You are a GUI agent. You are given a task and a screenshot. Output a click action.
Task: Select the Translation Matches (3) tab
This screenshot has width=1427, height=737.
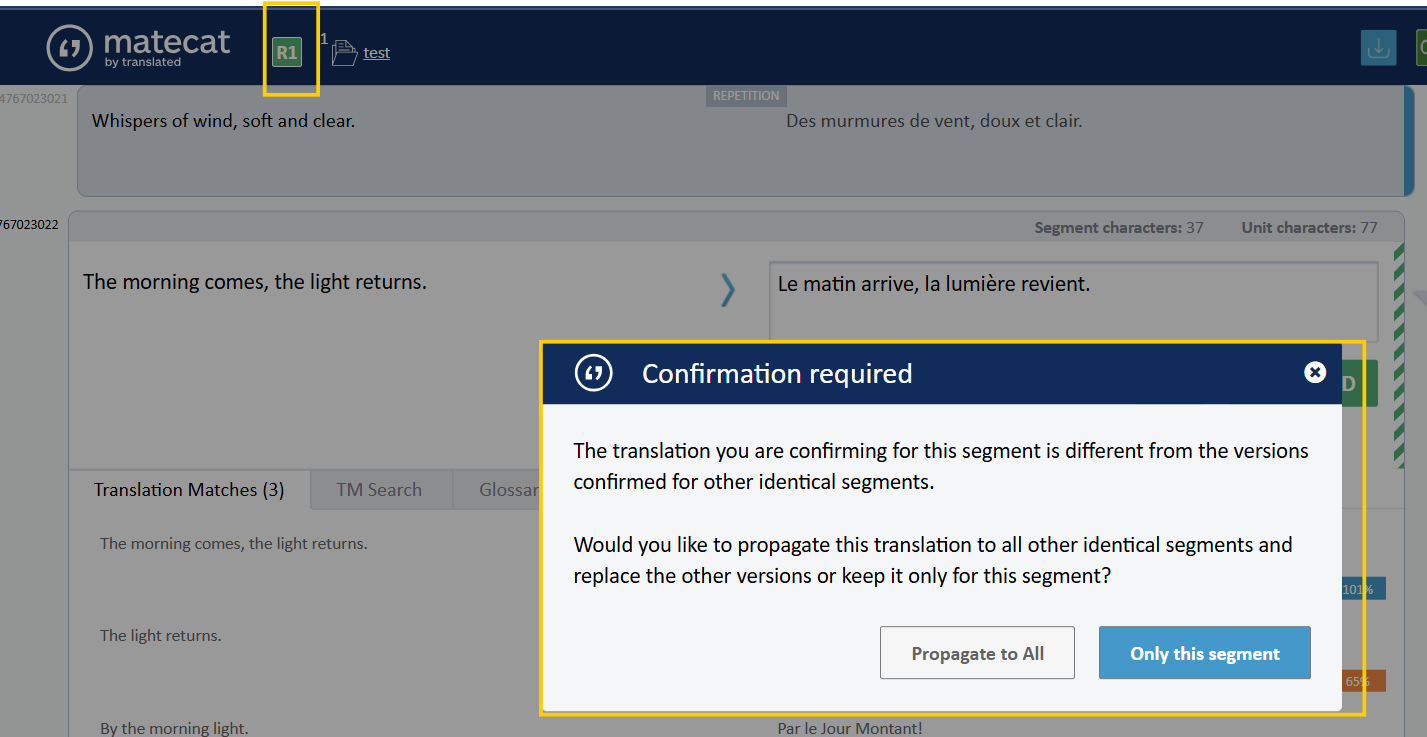[x=189, y=490]
